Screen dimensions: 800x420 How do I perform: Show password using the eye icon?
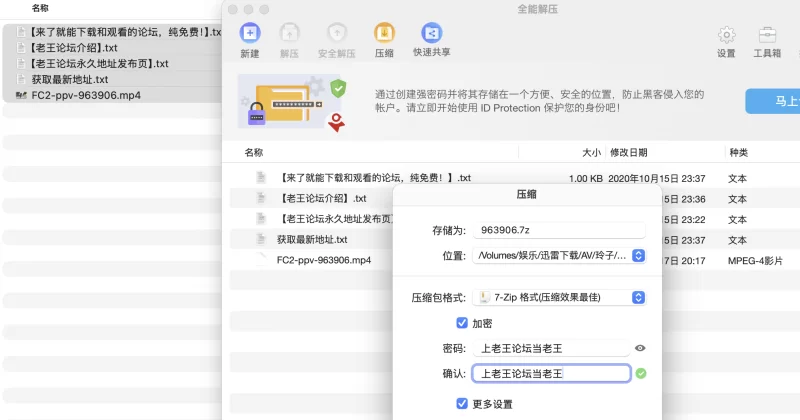click(640, 348)
